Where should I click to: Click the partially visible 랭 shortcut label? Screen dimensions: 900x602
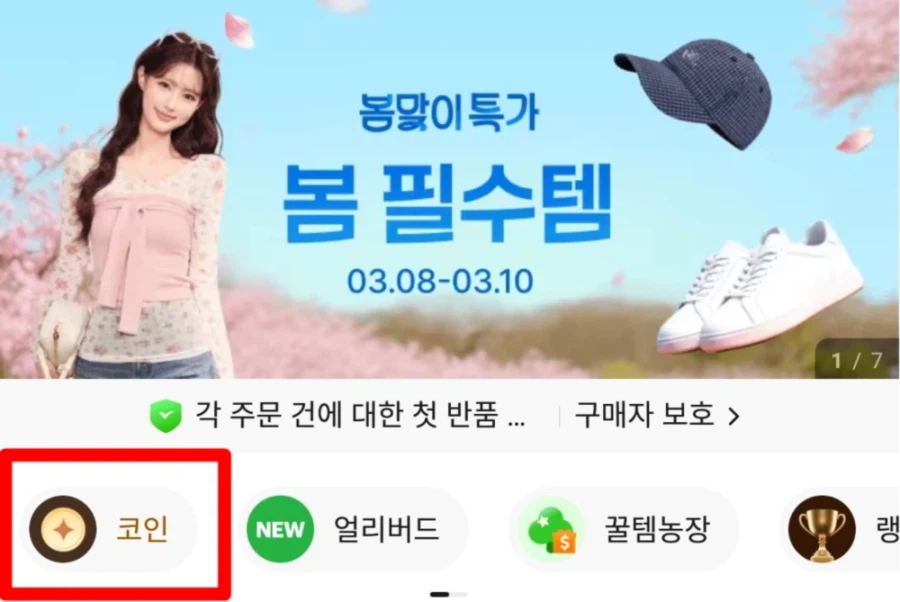point(888,529)
